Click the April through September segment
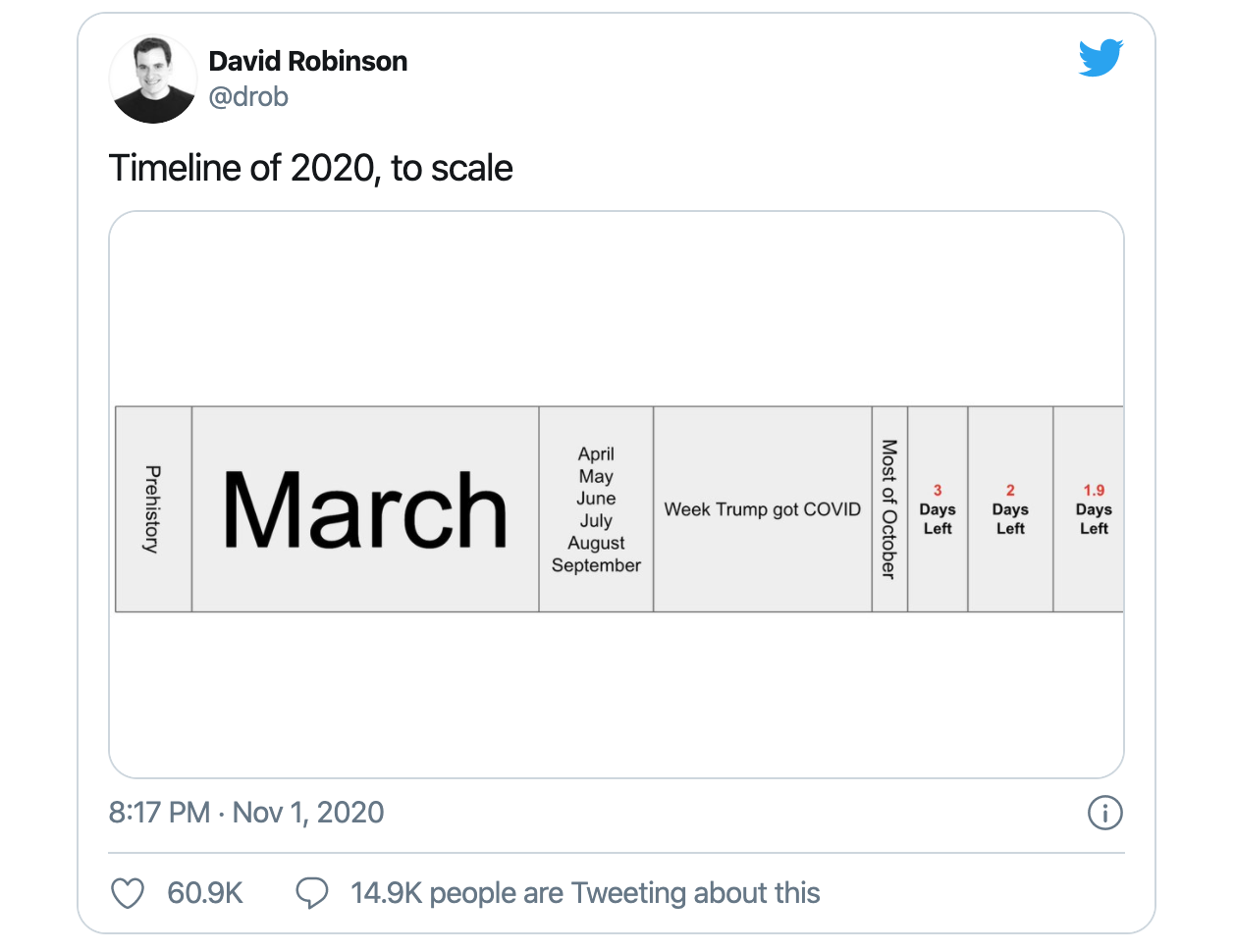The width and height of the screenshot is (1235, 952). click(596, 509)
